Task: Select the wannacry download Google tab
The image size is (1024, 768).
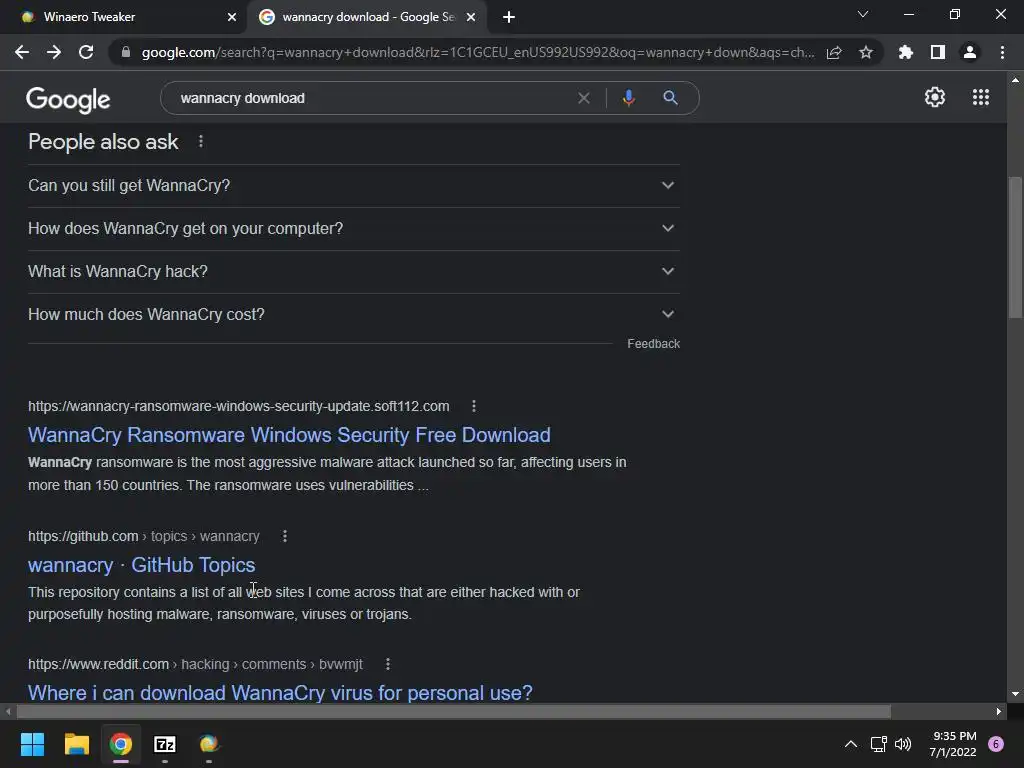Action: coord(366,17)
